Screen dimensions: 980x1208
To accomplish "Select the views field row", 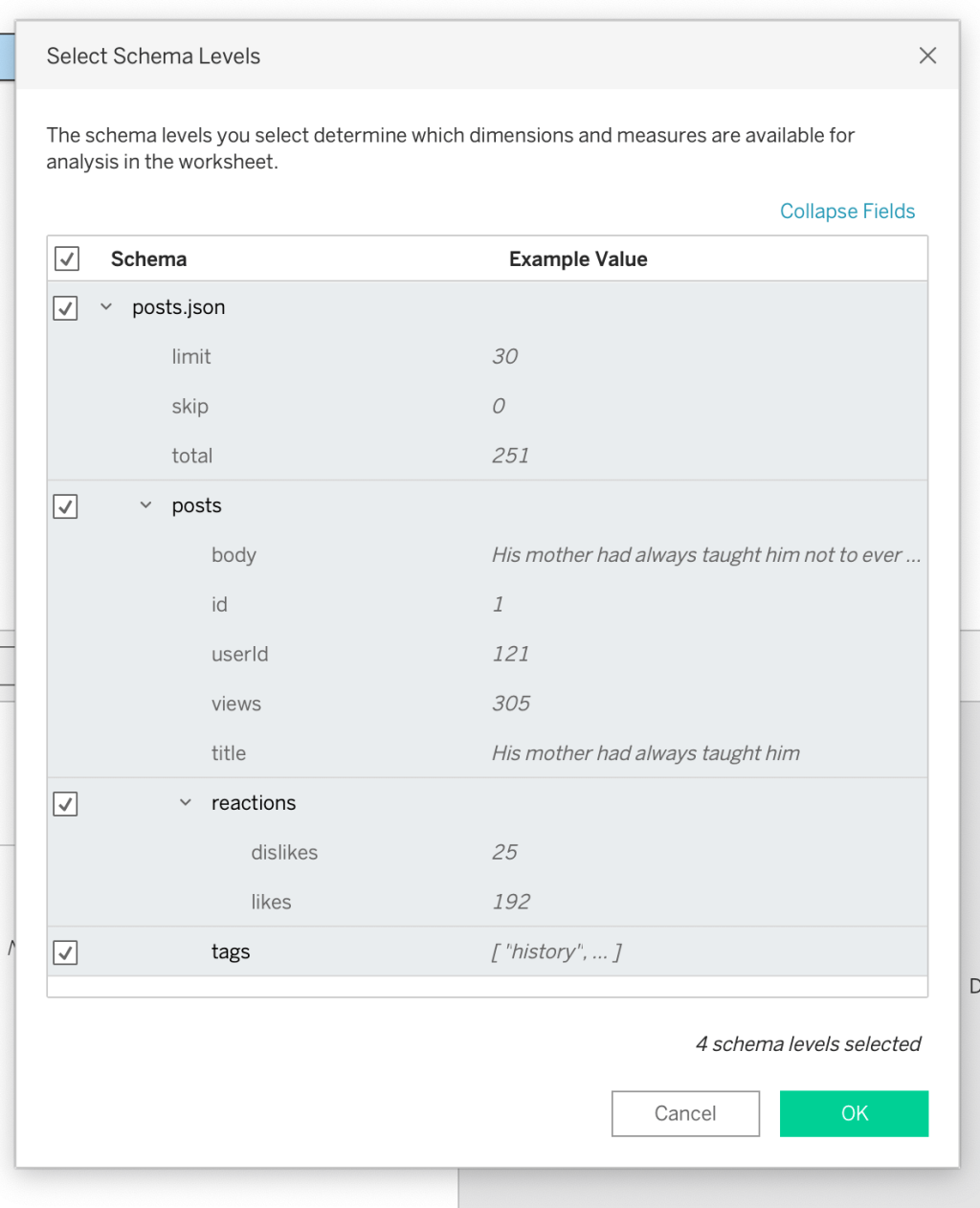I will tap(236, 704).
